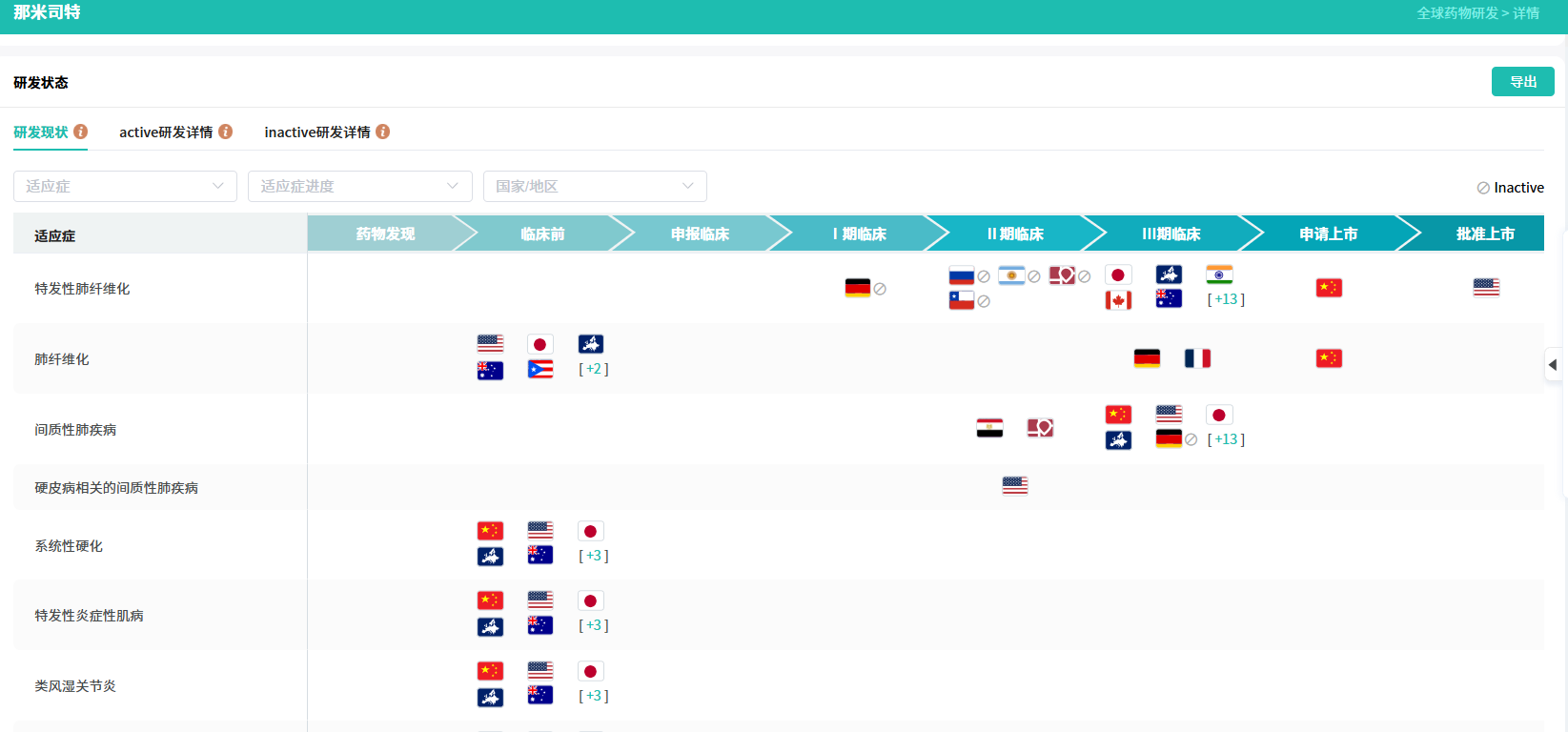The height and width of the screenshot is (732, 1568).
Task: Expand [+13] countries in 特发性肺纤维化 row
Action: pyautogui.click(x=1226, y=299)
